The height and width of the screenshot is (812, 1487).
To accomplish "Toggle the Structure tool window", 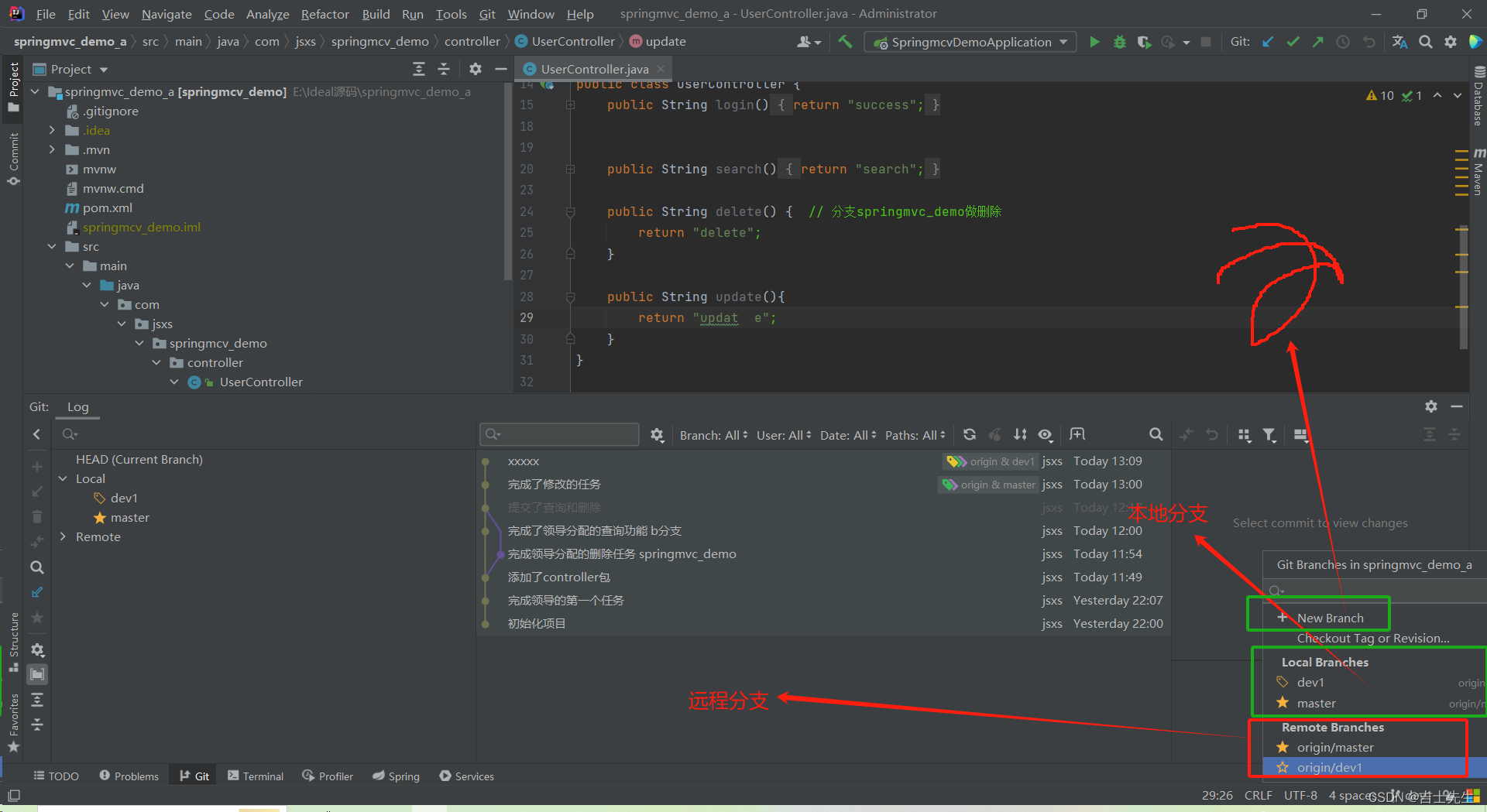I will coord(13,641).
